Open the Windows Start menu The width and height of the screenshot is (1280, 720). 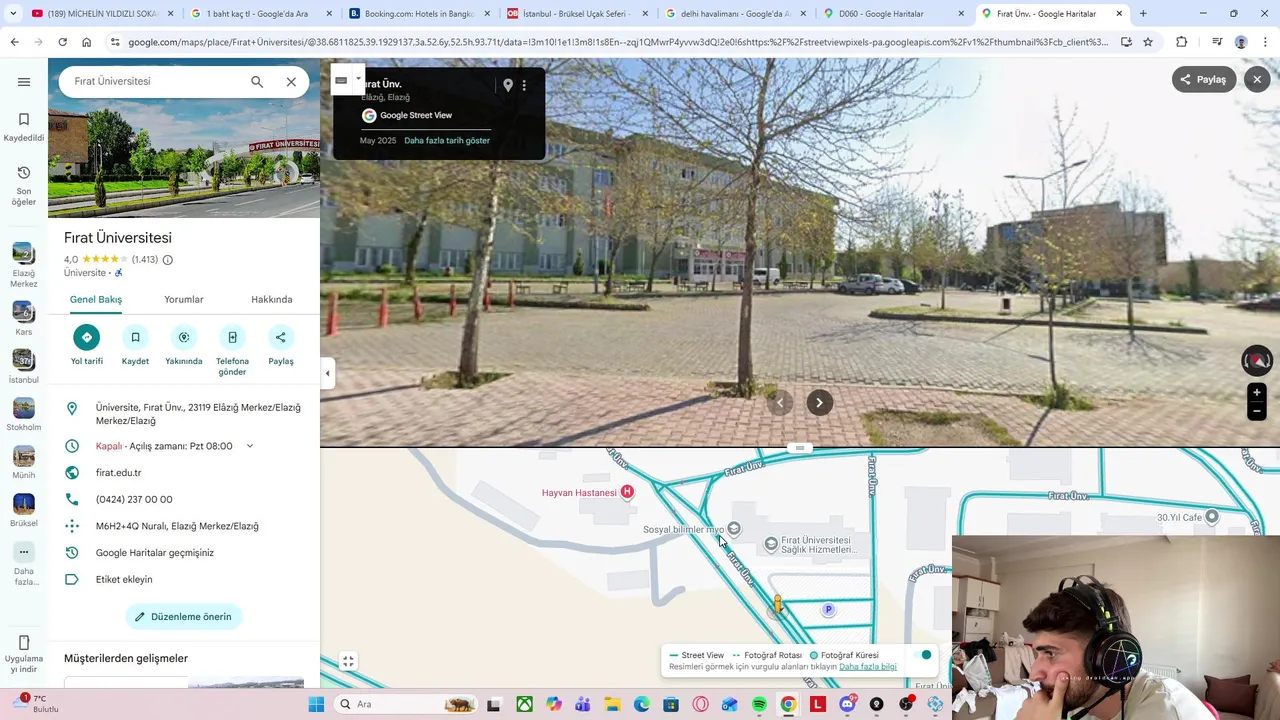(x=316, y=704)
